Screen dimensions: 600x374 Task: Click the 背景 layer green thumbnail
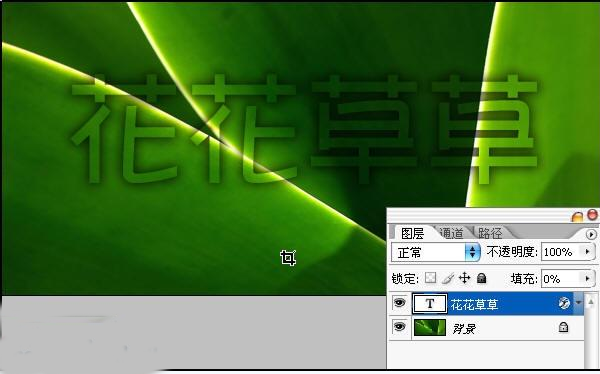tap(430, 328)
